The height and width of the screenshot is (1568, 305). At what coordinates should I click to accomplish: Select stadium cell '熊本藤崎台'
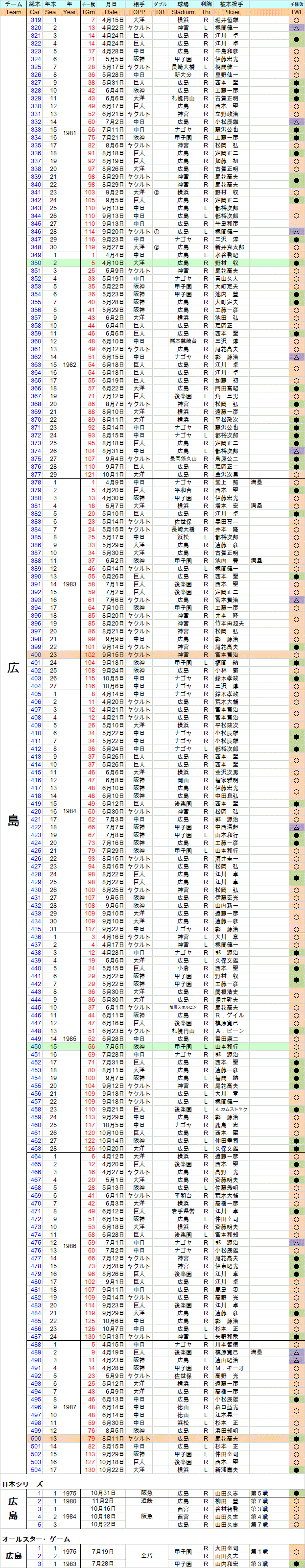pos(183,341)
